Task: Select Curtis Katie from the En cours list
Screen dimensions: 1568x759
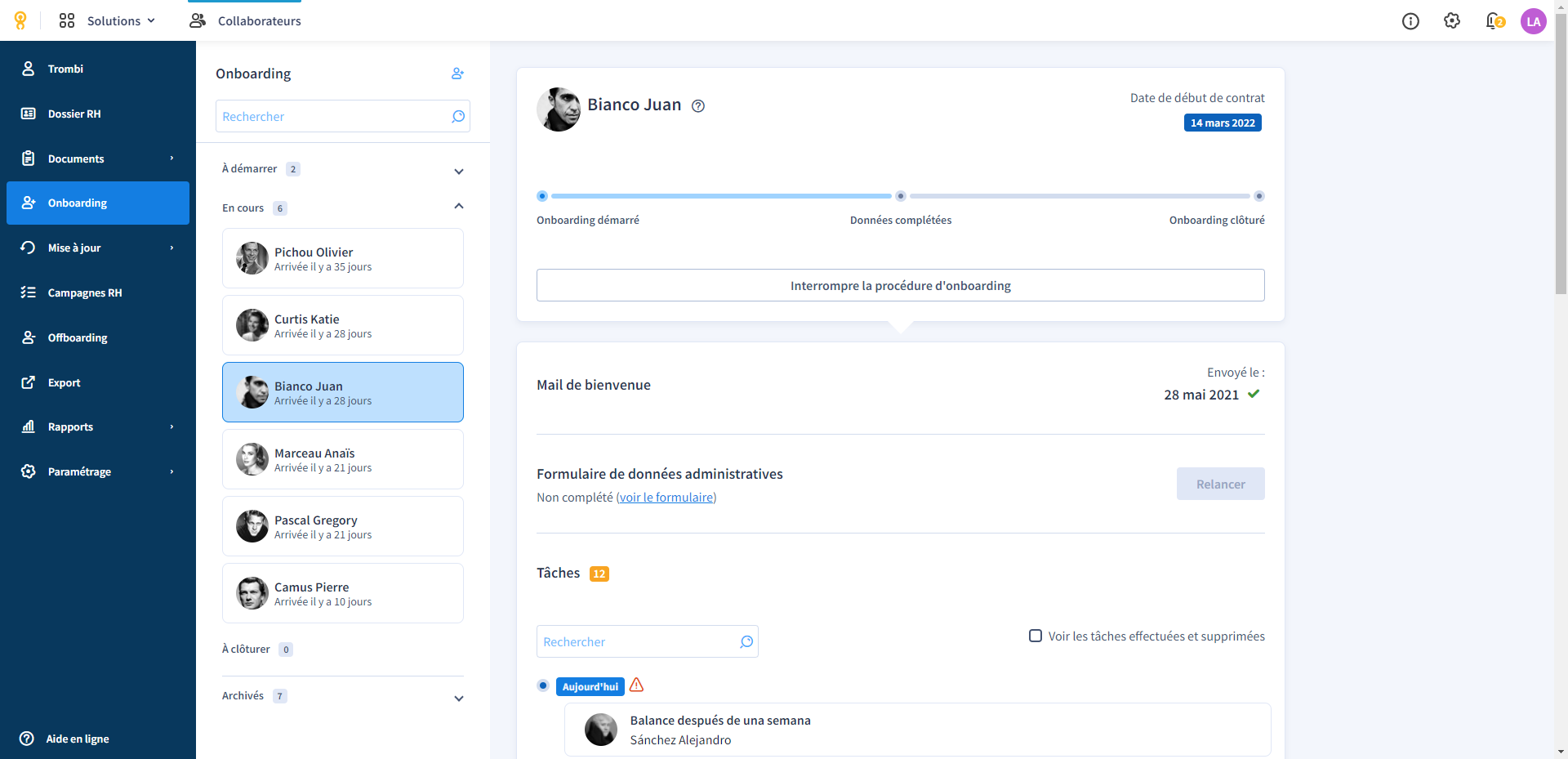Action: [x=342, y=324]
